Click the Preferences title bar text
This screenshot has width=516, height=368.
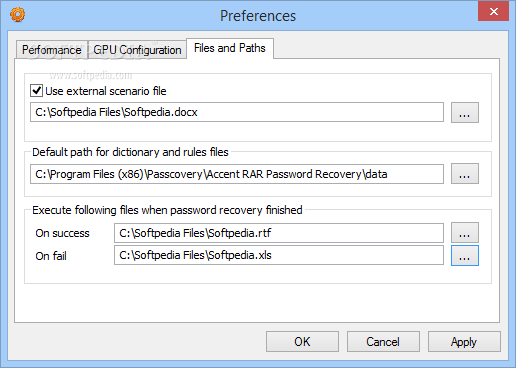(x=258, y=16)
